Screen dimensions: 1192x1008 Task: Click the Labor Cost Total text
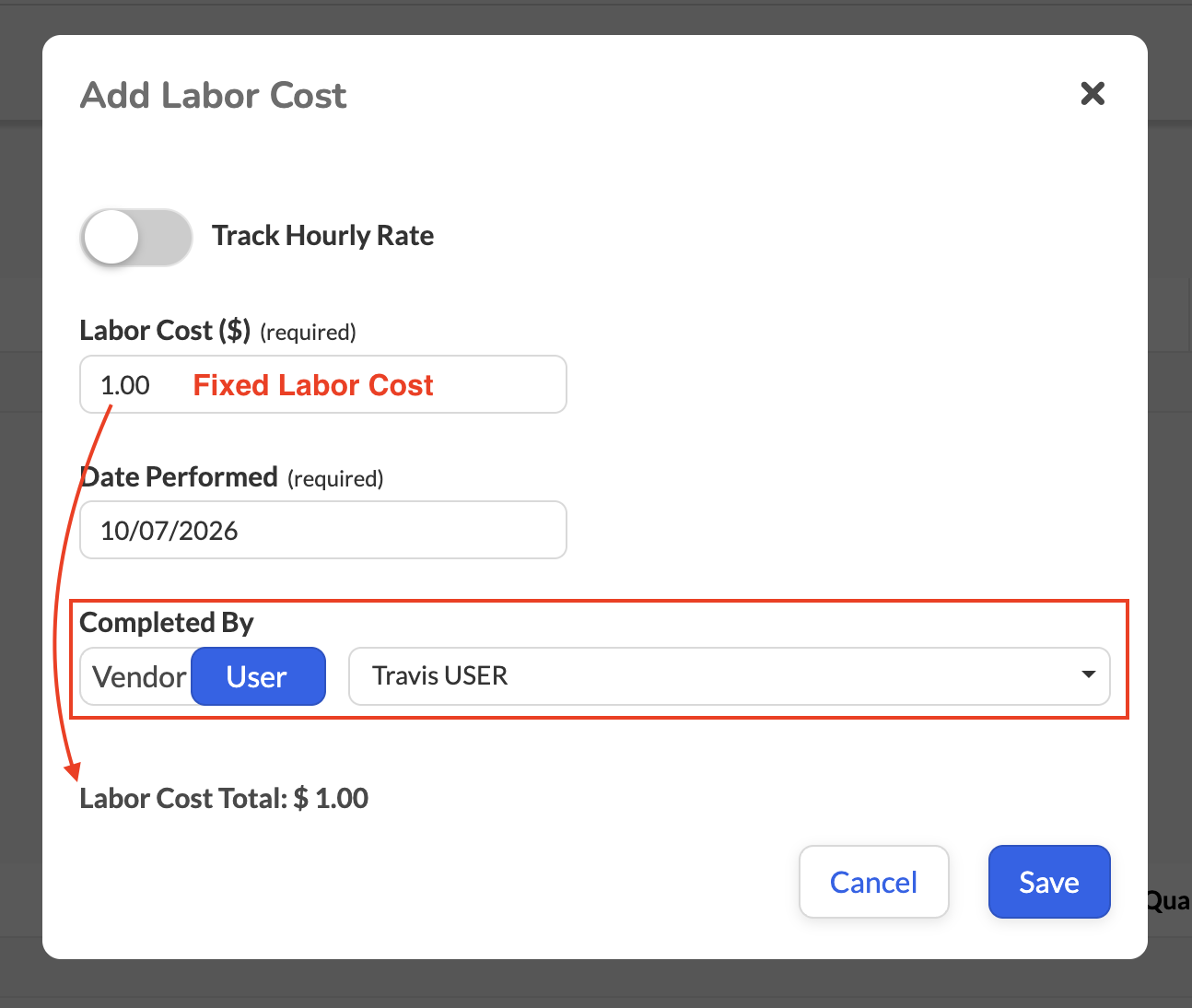pyautogui.click(x=224, y=798)
